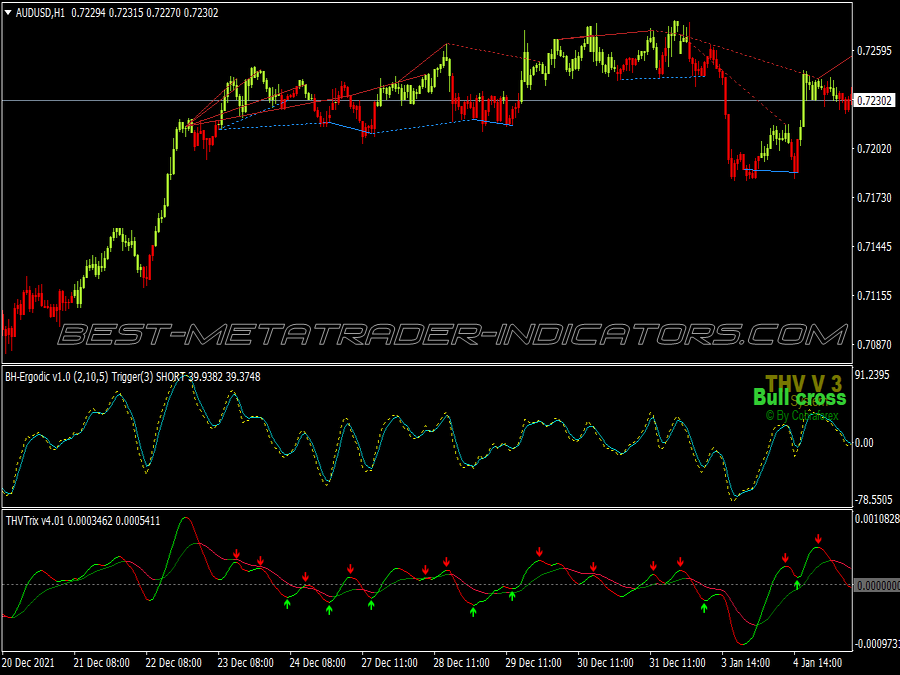This screenshot has height=675, width=900.
Task: Click the 0.70870 price scale label
Action: coord(874,344)
